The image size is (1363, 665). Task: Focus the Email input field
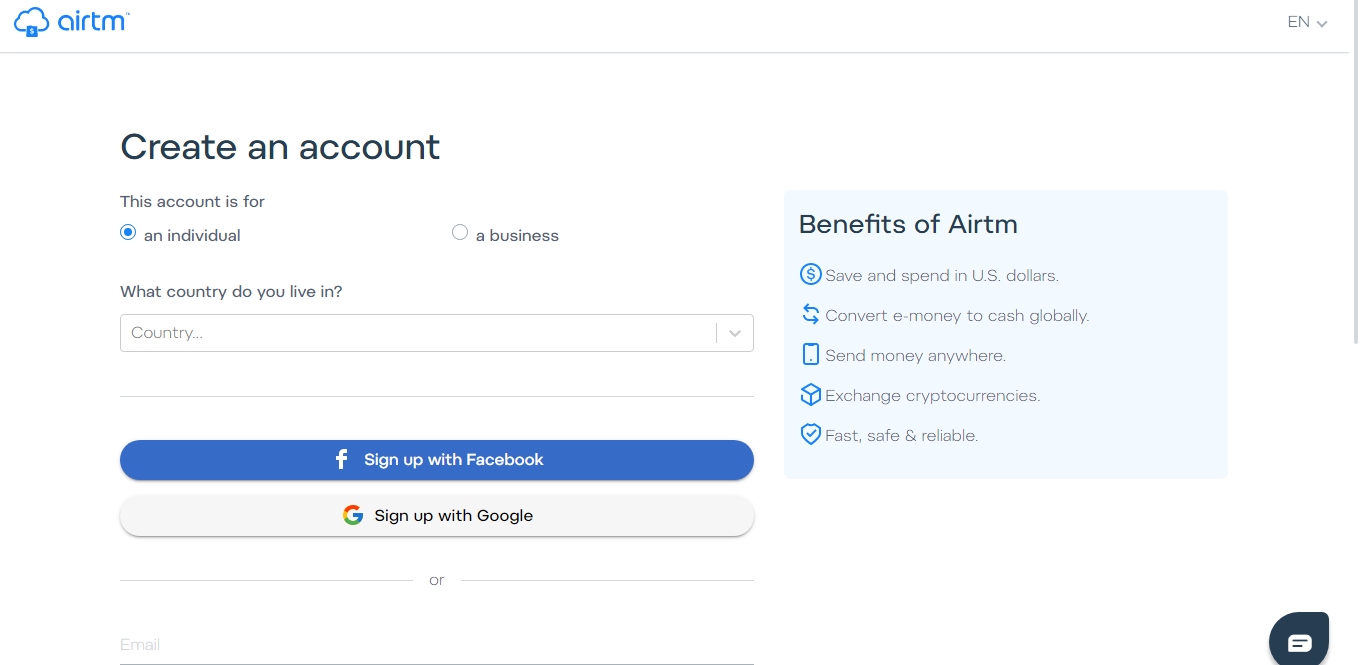coord(436,645)
